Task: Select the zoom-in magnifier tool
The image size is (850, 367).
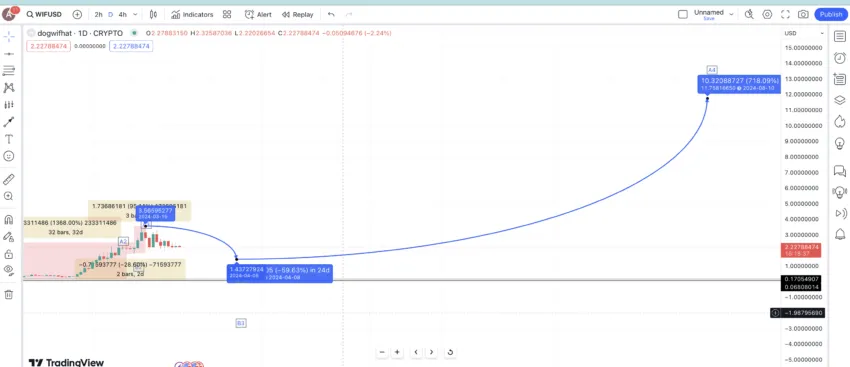Action: (9, 196)
